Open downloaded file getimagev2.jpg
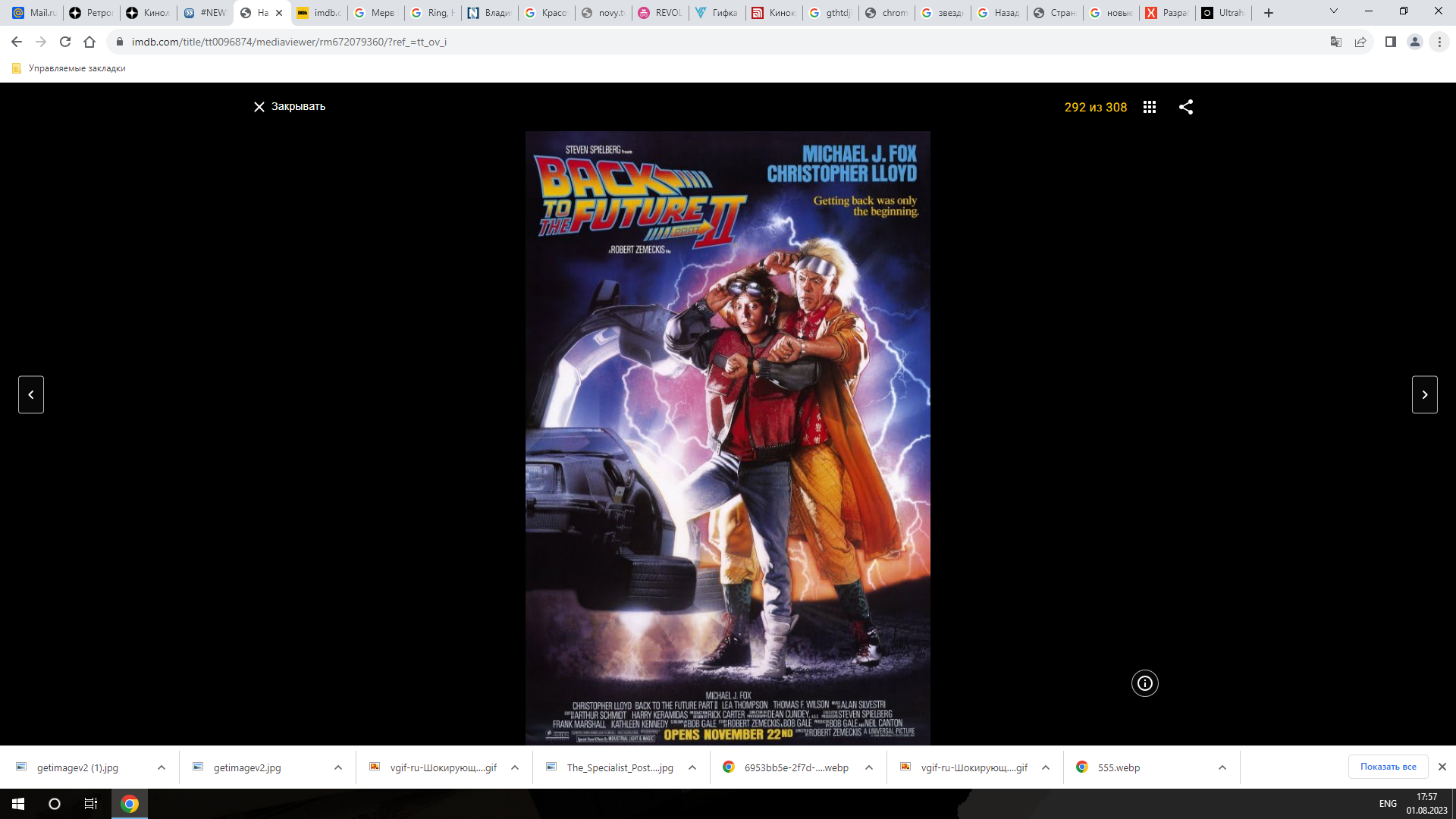 coord(246,767)
